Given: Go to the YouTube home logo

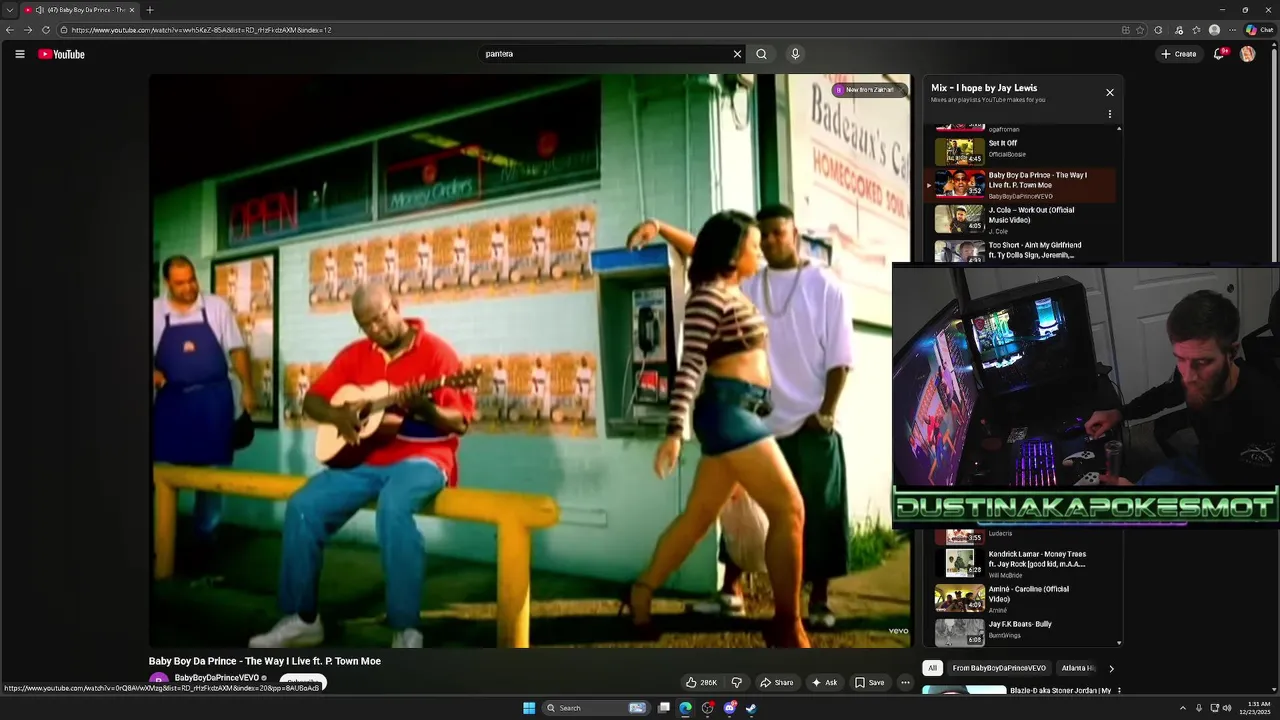Looking at the screenshot, I should point(62,54).
